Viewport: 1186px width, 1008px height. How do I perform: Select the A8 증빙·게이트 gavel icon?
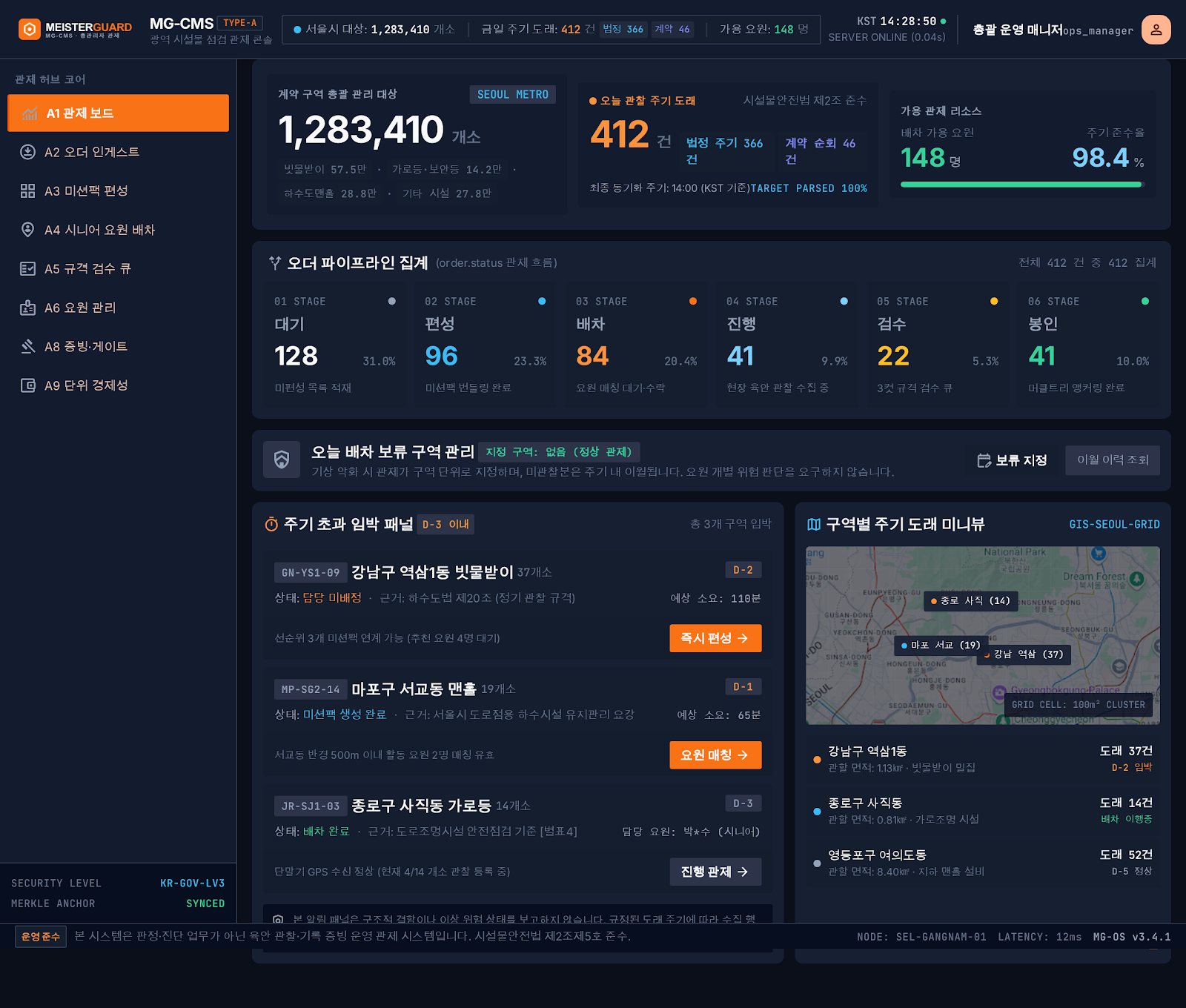click(27, 346)
